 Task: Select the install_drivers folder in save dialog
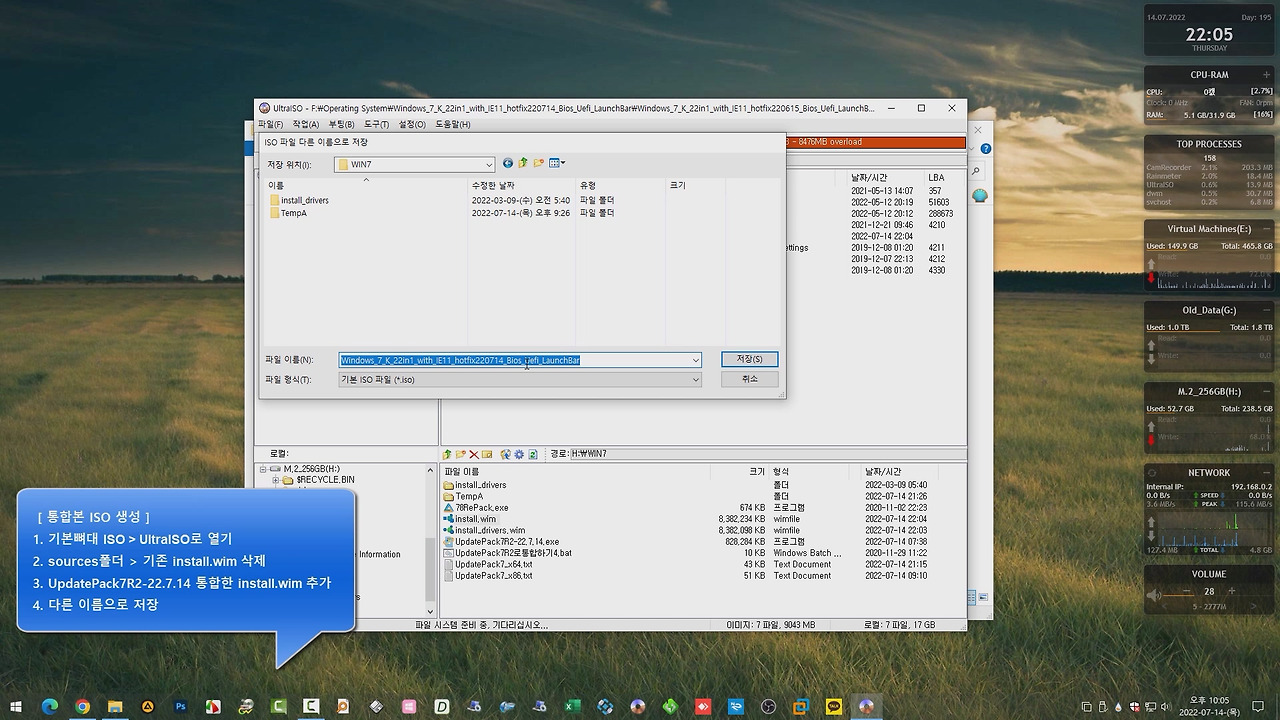point(299,200)
